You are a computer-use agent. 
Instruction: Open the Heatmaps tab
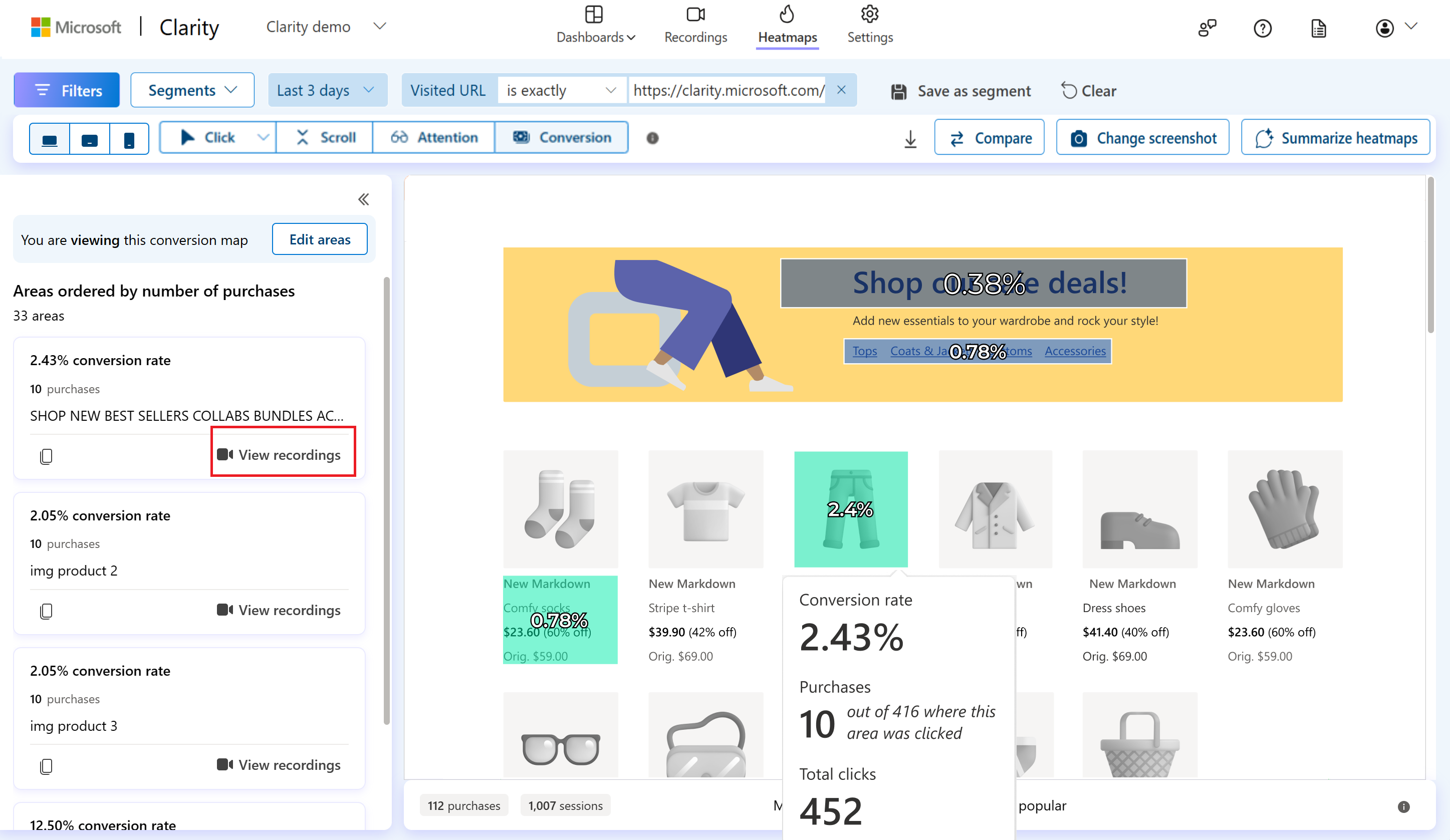click(787, 26)
